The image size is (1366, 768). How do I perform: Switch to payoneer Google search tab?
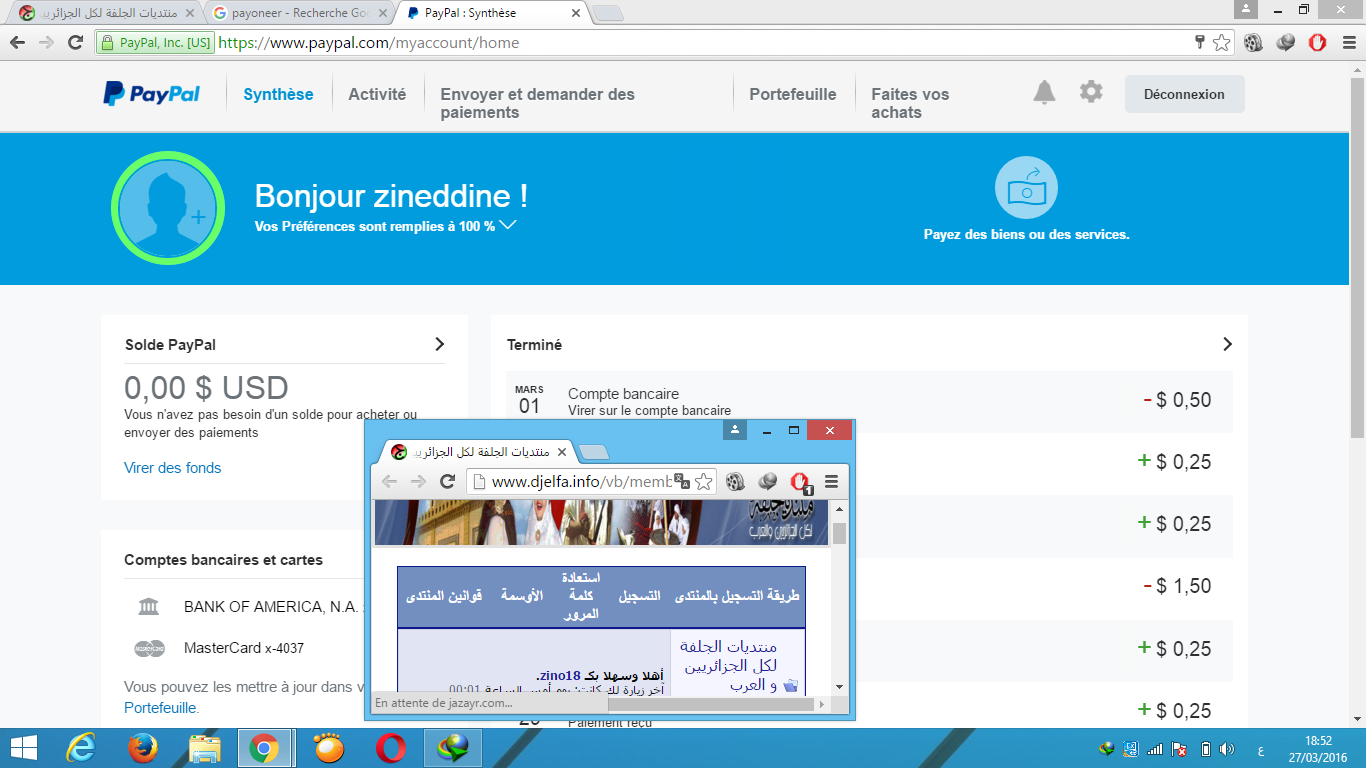pos(297,13)
